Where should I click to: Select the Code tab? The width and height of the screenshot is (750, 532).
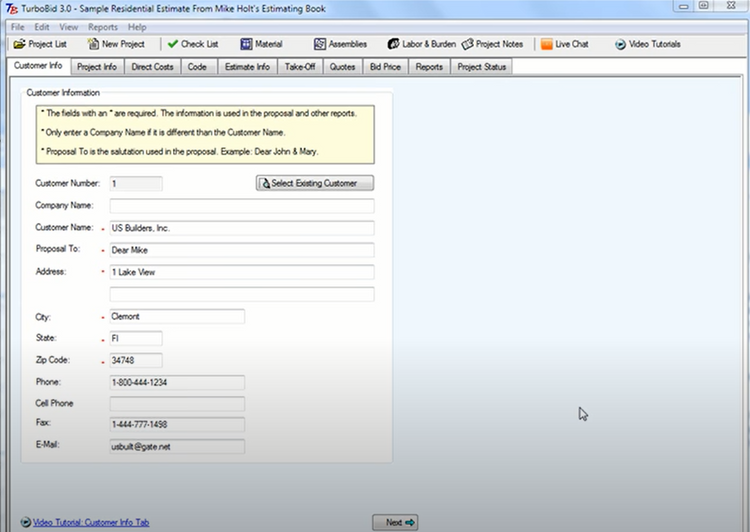tap(197, 67)
